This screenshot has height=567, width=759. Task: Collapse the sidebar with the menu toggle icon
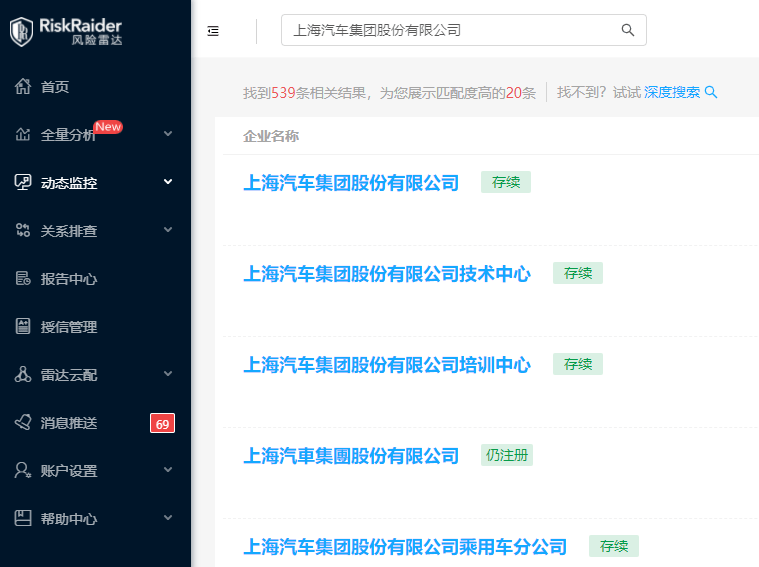click(x=213, y=31)
